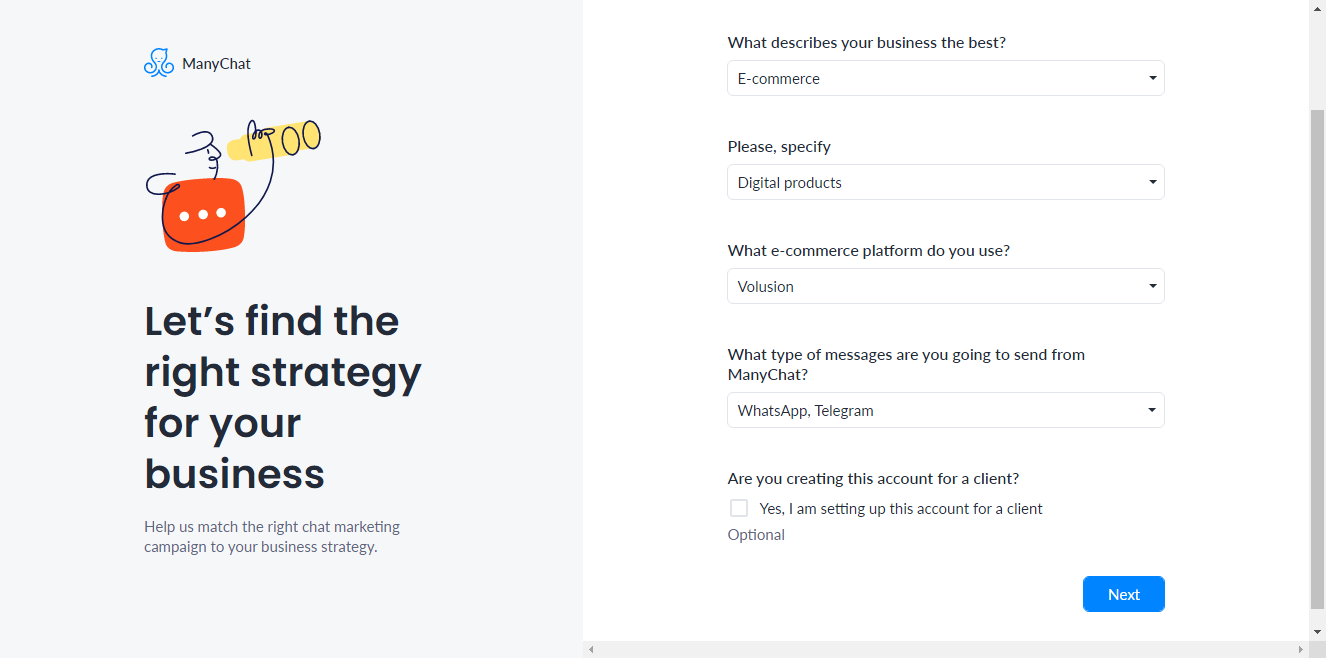1326x658 pixels.
Task: Click the 'Yes, I am setting up this account for a client' label
Action: [901, 509]
